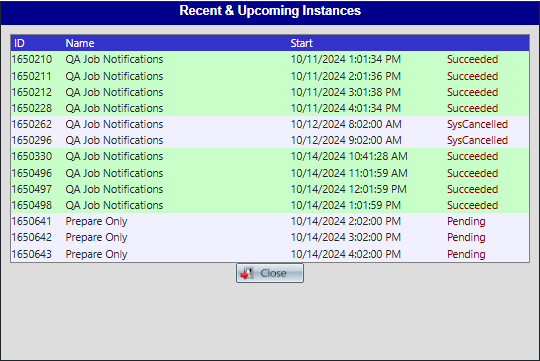Click start time 10/14/2024 2:02:00 PM
The image size is (540, 361).
[346, 221]
